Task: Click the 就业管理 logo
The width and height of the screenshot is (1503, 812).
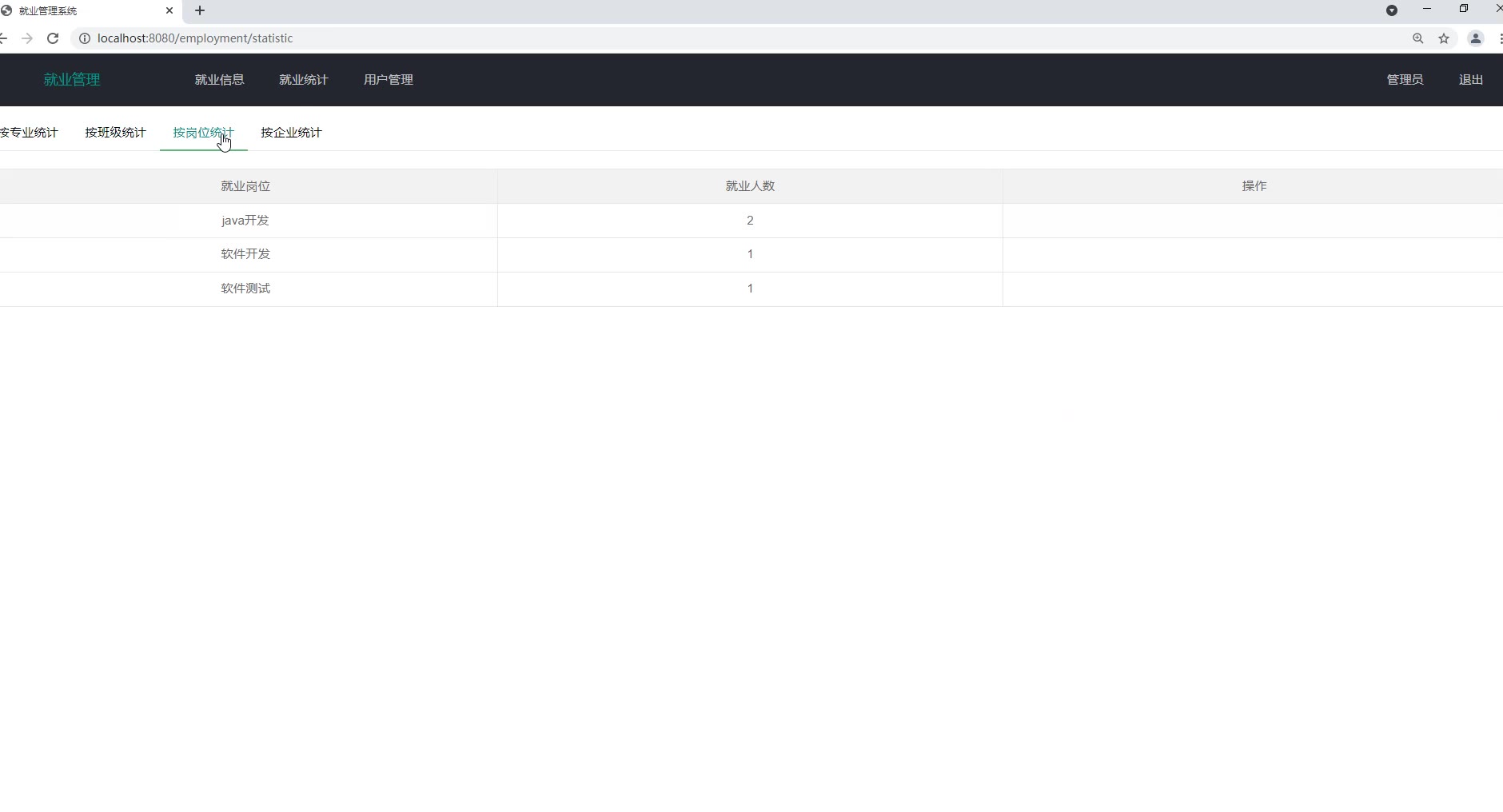Action: [x=72, y=80]
